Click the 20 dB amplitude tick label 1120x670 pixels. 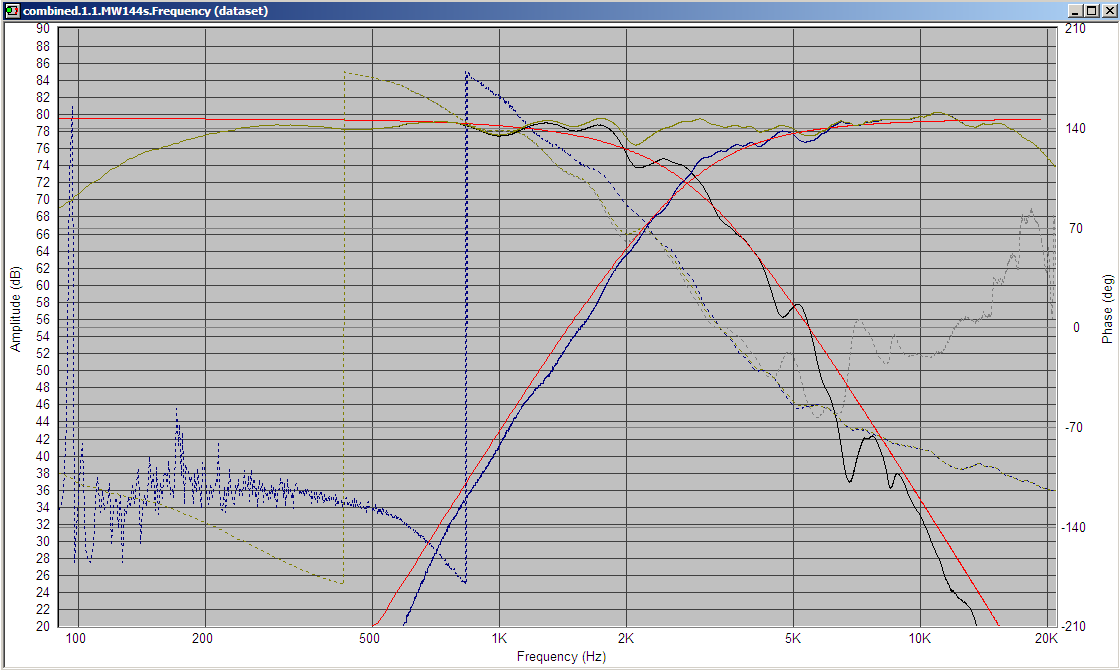[x=43, y=626]
